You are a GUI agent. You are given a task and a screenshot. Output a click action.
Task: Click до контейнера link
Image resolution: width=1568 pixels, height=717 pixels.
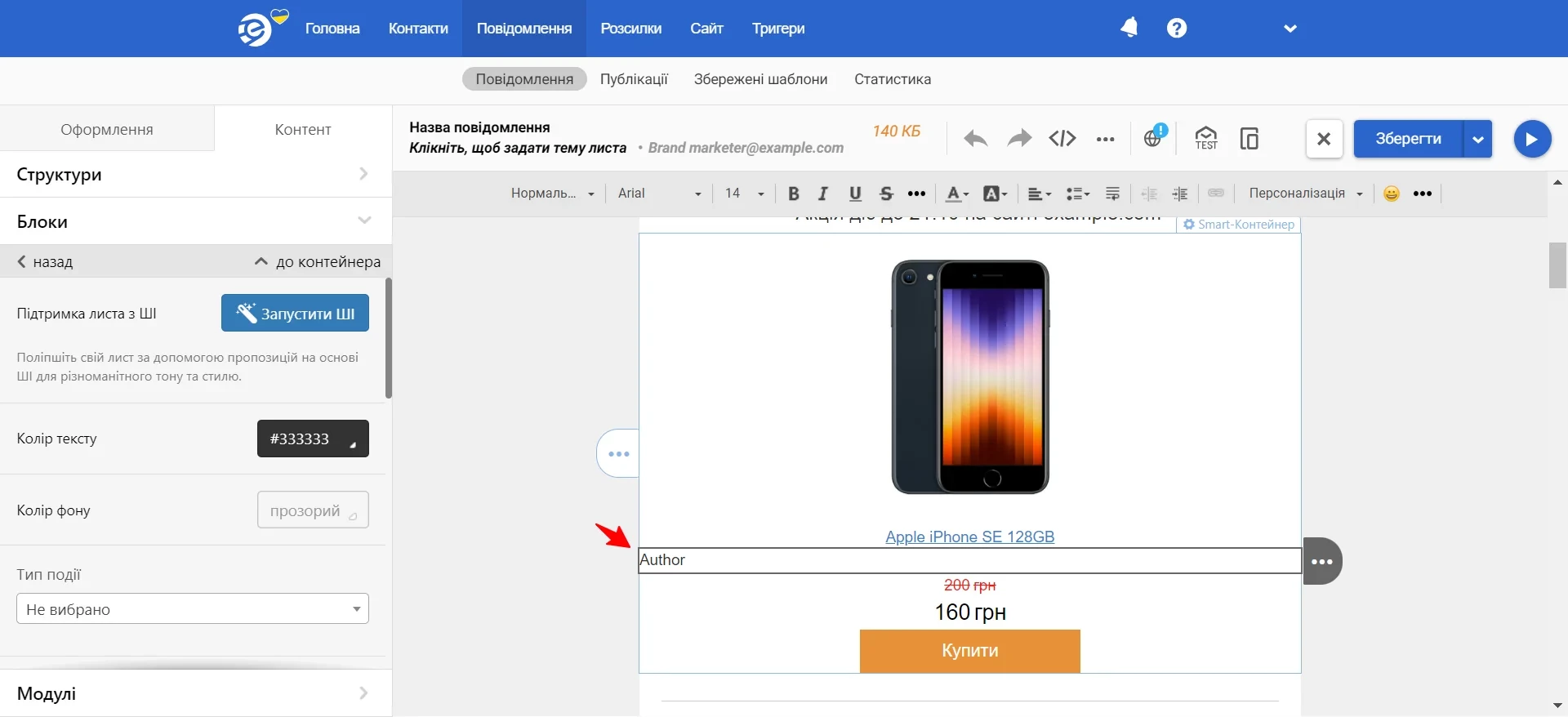[318, 261]
